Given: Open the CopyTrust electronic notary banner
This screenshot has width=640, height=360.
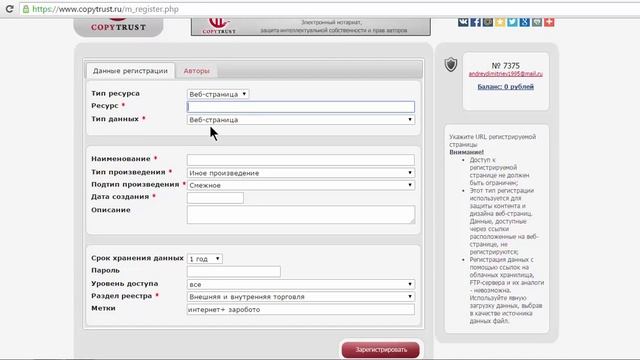Looking at the screenshot, I should [x=311, y=27].
